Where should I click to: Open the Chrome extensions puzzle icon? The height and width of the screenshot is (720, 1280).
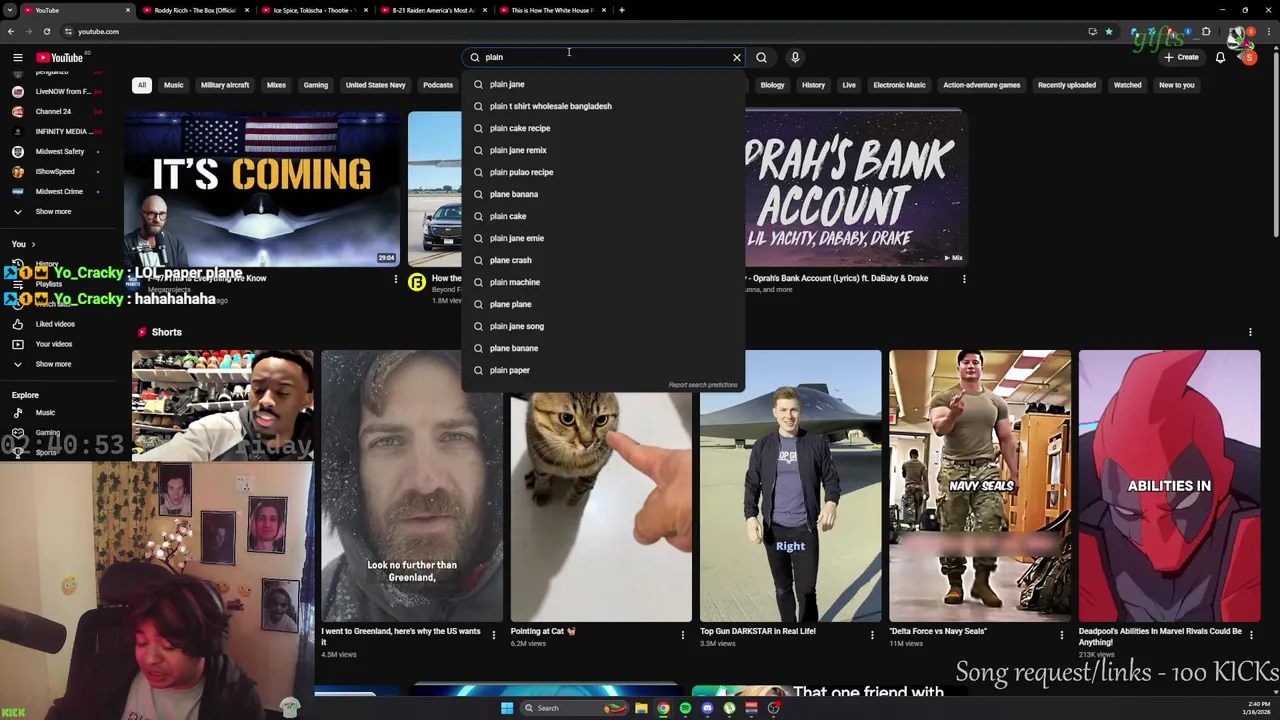tap(1205, 31)
